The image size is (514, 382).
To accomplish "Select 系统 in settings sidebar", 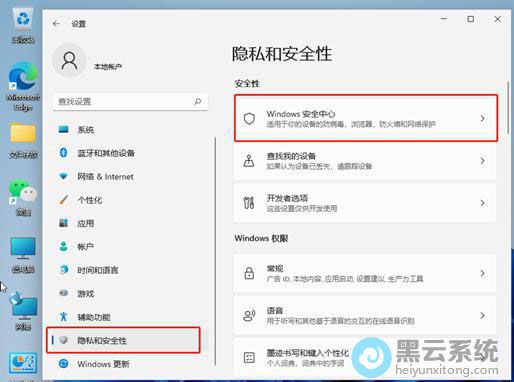I will pos(130,129).
